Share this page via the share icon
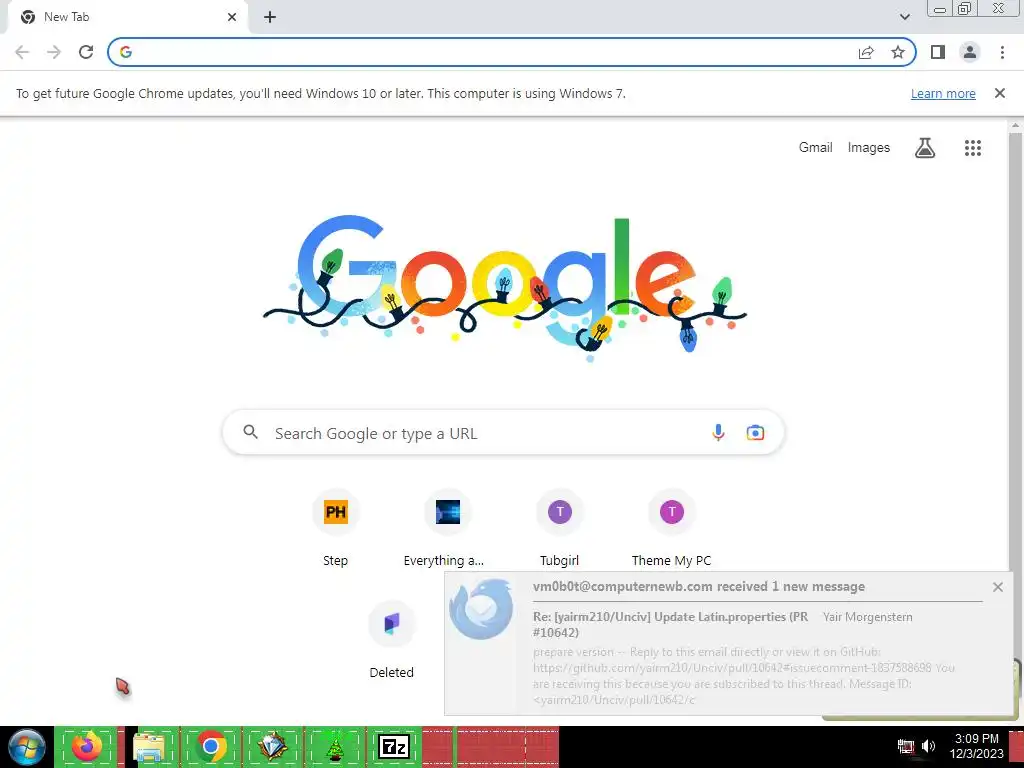 click(866, 52)
